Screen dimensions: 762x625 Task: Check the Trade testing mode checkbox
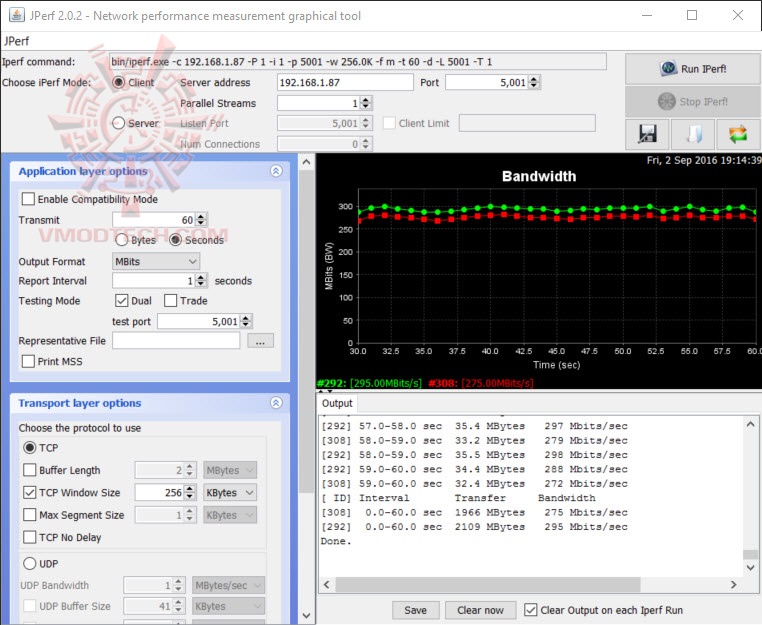(170, 300)
